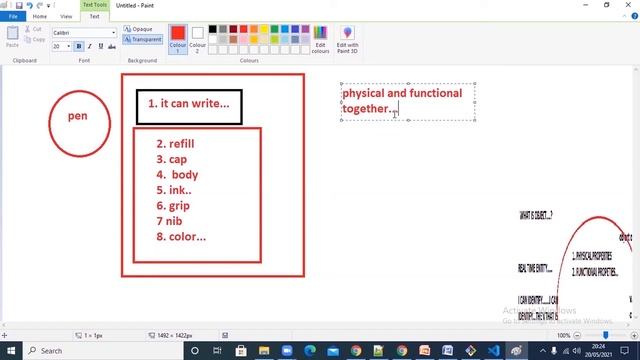Screen dimensions: 640x360
Task: Click the Save icon in the quick access toolbar
Action: click(x=19, y=5)
